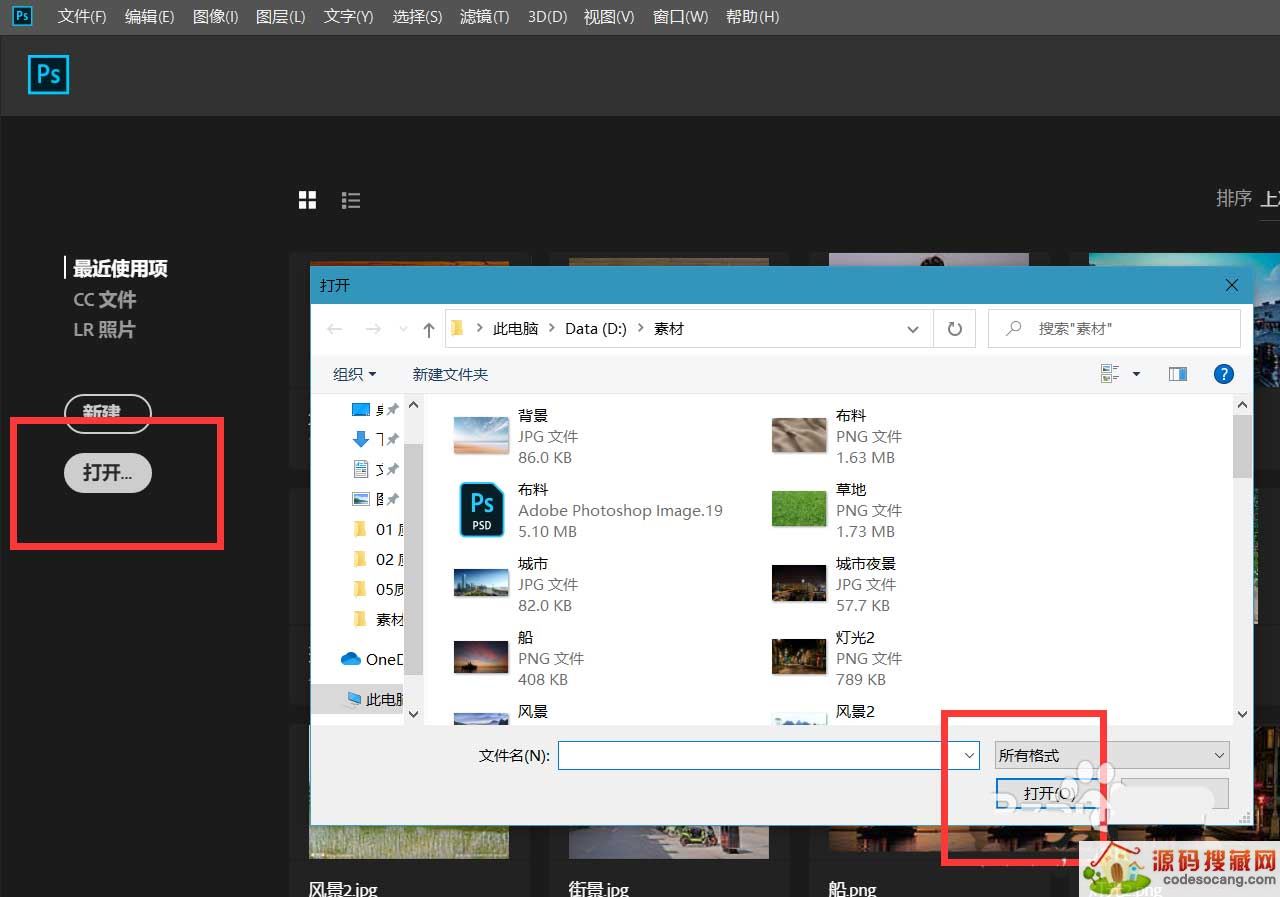
Task: Open the 图层(L) menu
Action: click(x=280, y=17)
